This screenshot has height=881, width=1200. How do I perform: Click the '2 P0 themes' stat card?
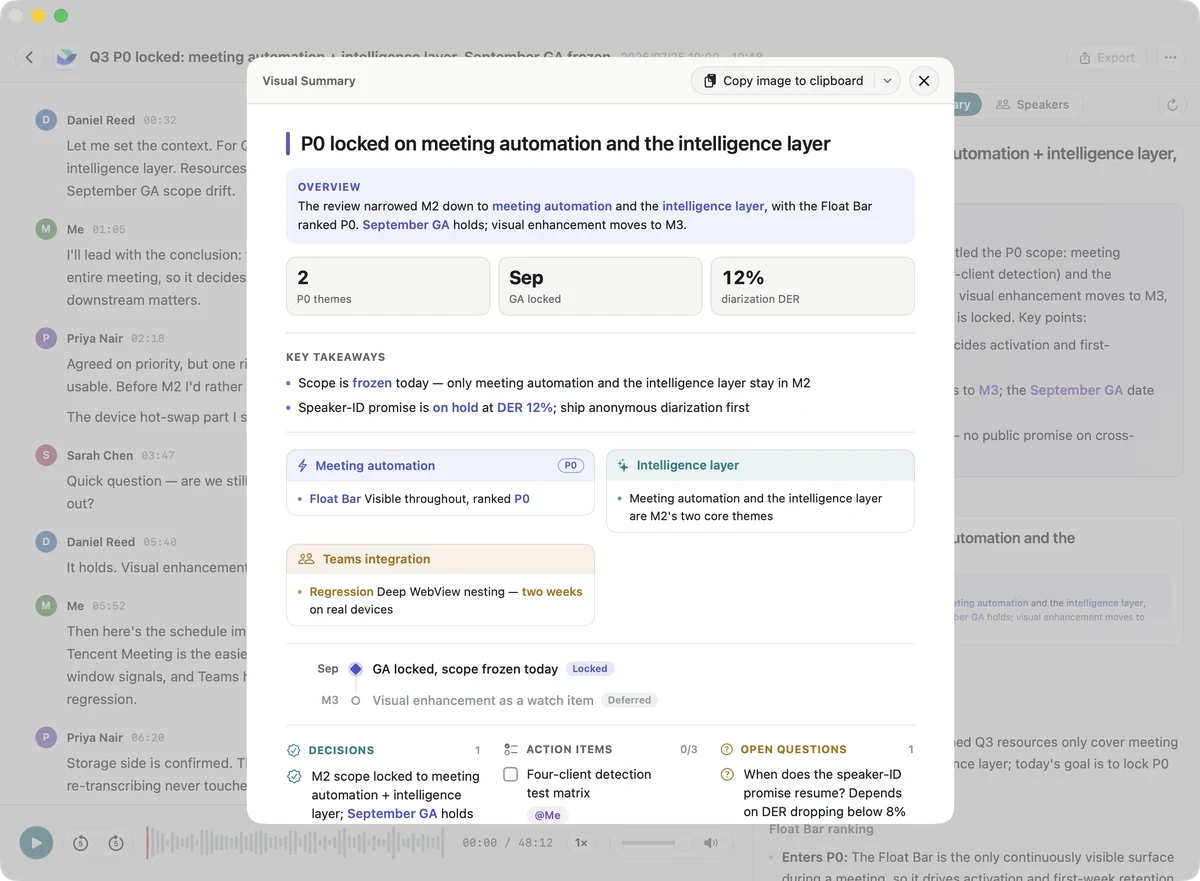click(388, 286)
